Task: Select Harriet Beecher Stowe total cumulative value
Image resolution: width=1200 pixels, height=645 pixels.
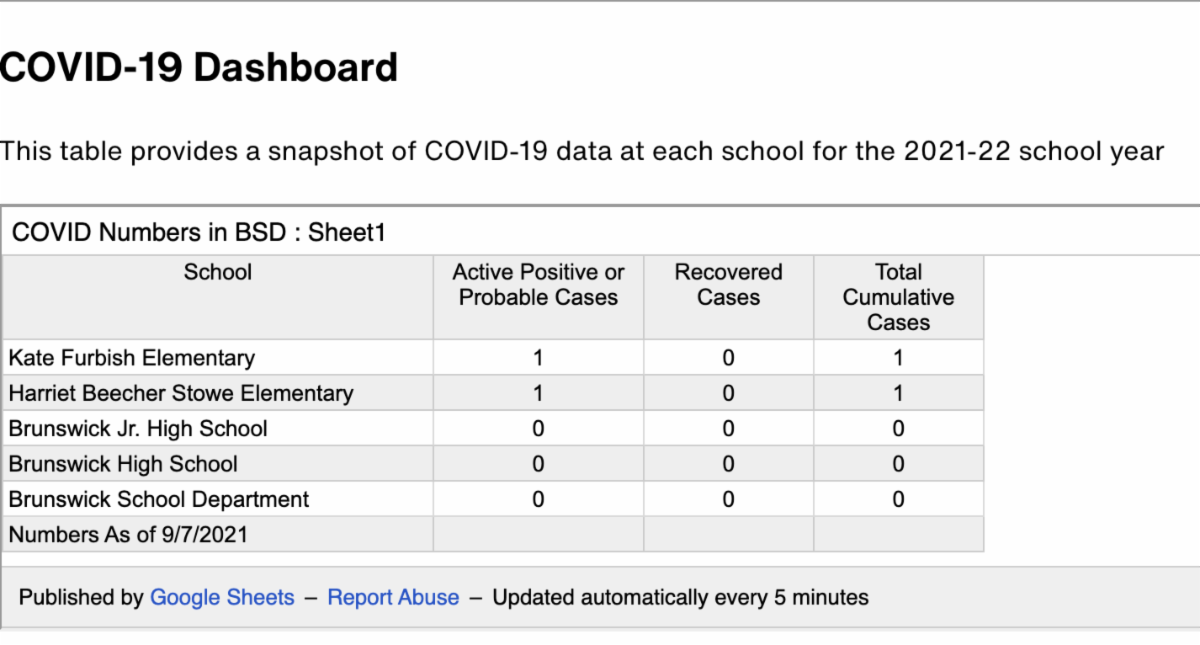Action: tap(898, 394)
